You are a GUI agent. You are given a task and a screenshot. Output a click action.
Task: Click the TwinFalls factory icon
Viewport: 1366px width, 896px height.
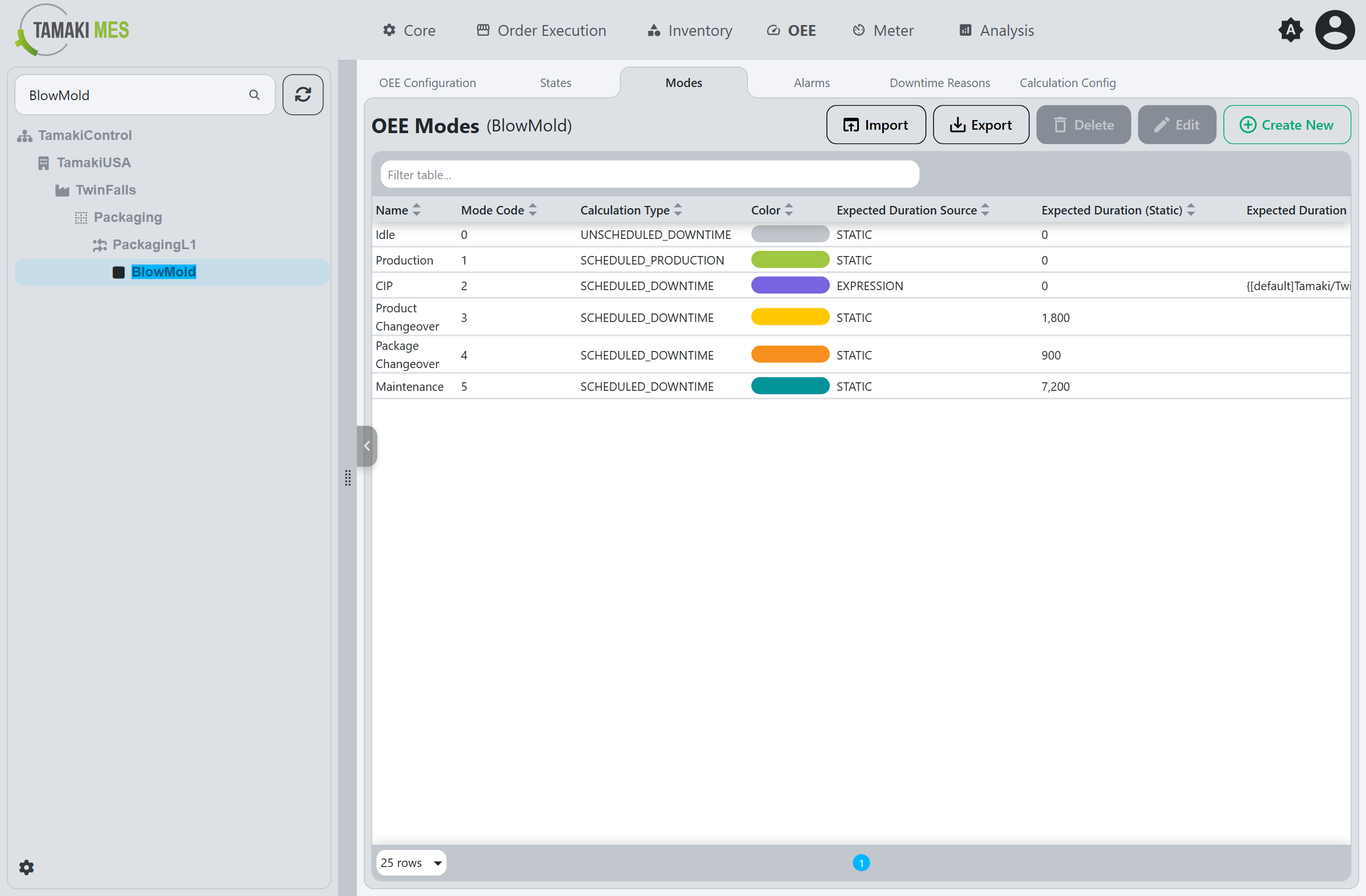point(63,191)
